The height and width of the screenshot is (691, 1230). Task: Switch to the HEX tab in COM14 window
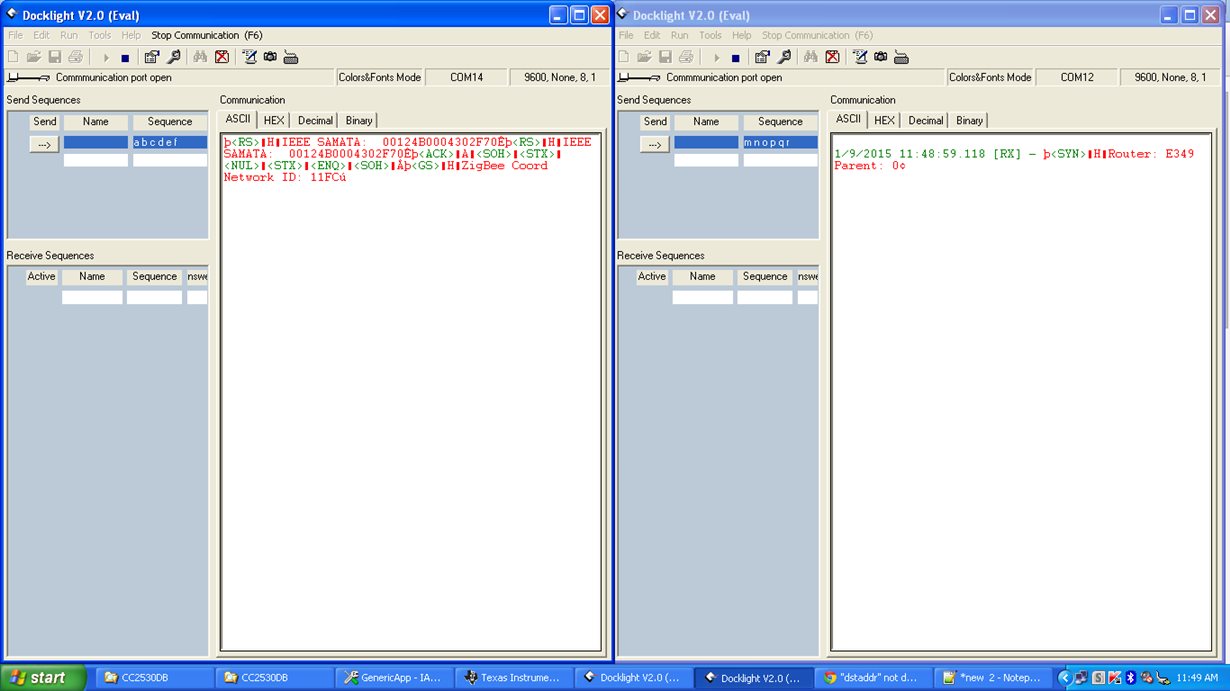274,120
